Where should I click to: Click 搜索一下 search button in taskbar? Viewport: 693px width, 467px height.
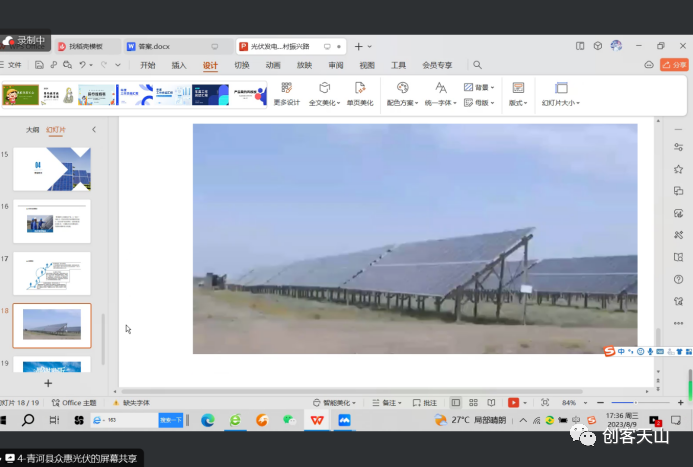point(171,420)
